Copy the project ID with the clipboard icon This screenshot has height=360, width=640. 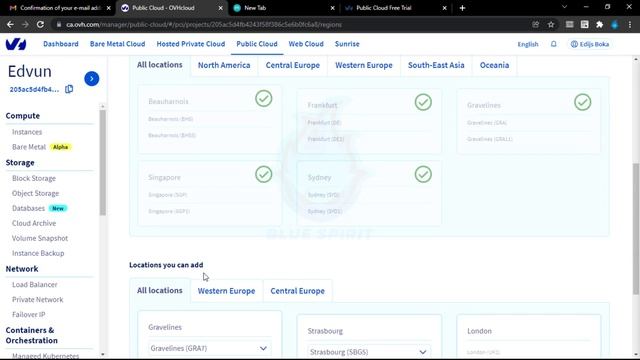[x=69, y=89]
